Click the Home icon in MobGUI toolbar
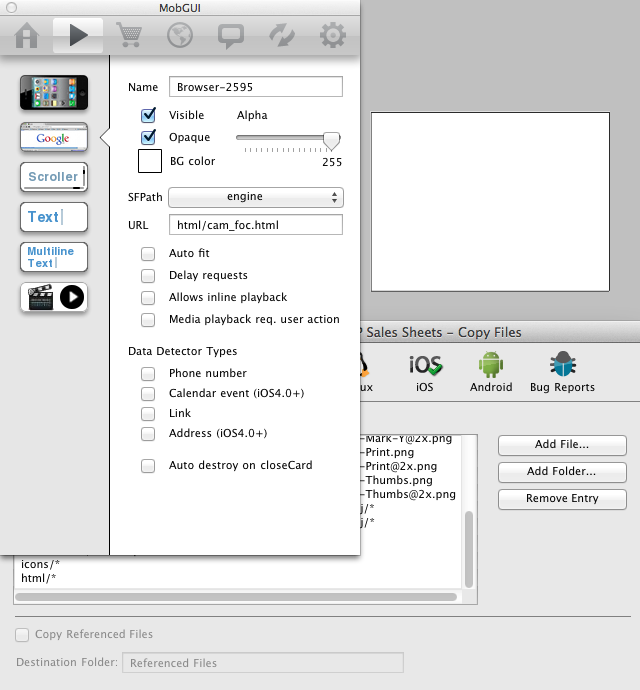This screenshot has width=640, height=690. [x=27, y=37]
